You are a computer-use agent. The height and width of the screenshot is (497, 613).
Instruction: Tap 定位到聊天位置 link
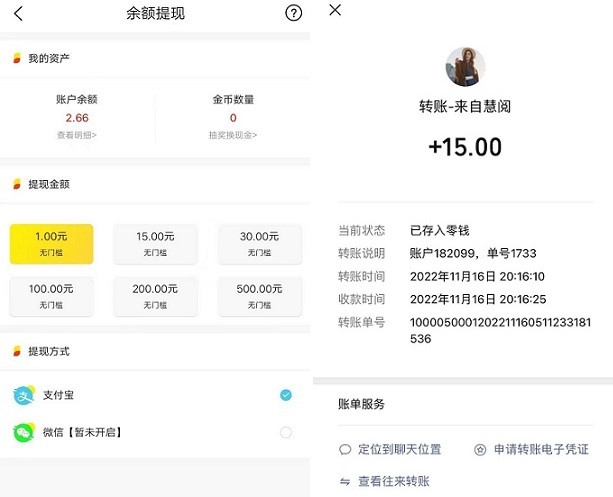[x=399, y=450]
